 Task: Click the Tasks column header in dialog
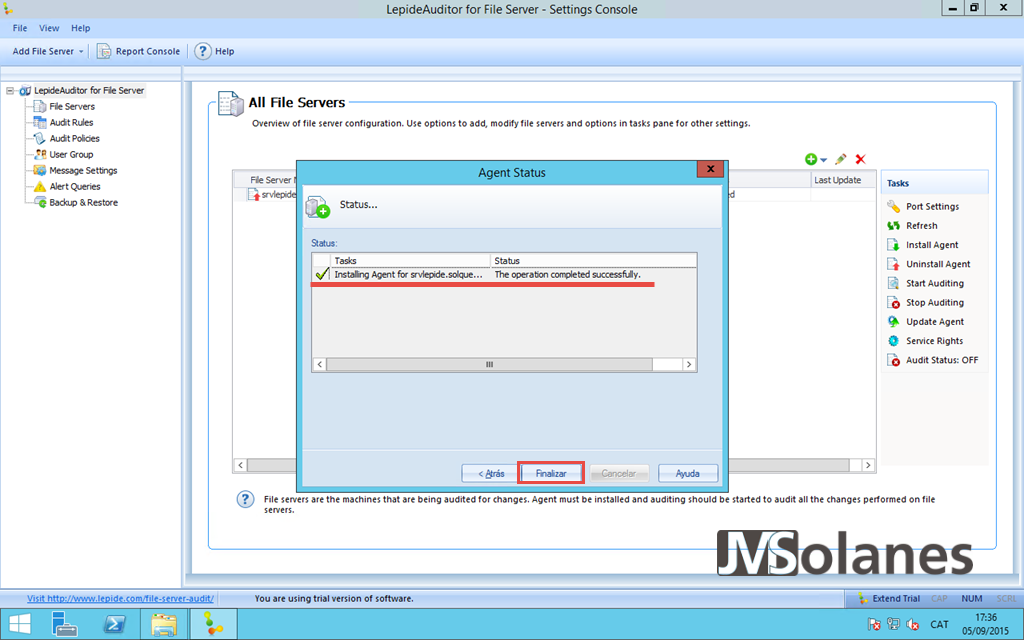tap(410, 260)
